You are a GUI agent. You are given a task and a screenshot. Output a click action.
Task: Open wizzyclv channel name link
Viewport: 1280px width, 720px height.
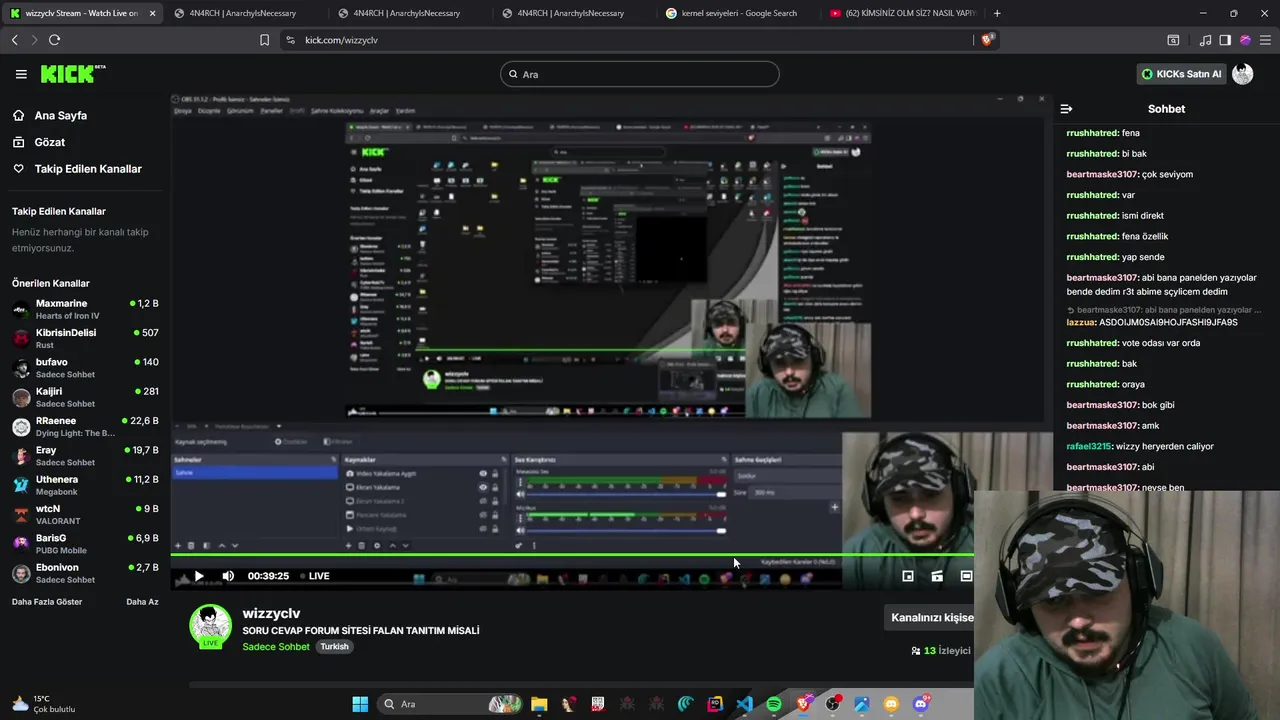click(271, 613)
